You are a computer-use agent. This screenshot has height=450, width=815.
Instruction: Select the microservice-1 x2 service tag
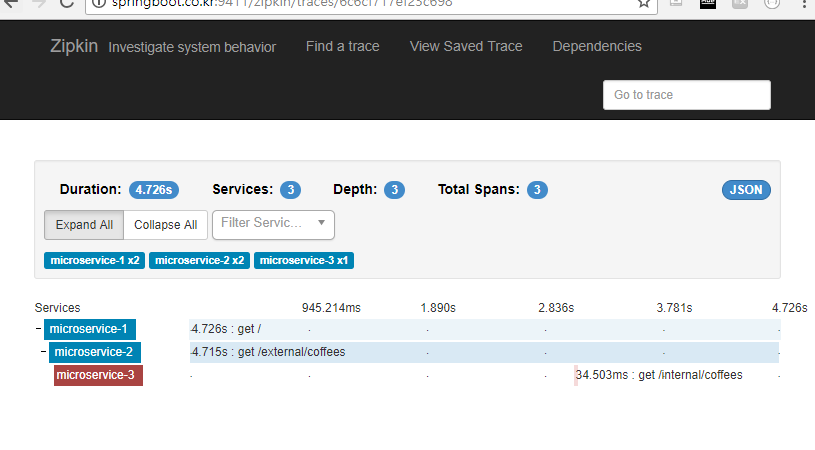pos(95,260)
